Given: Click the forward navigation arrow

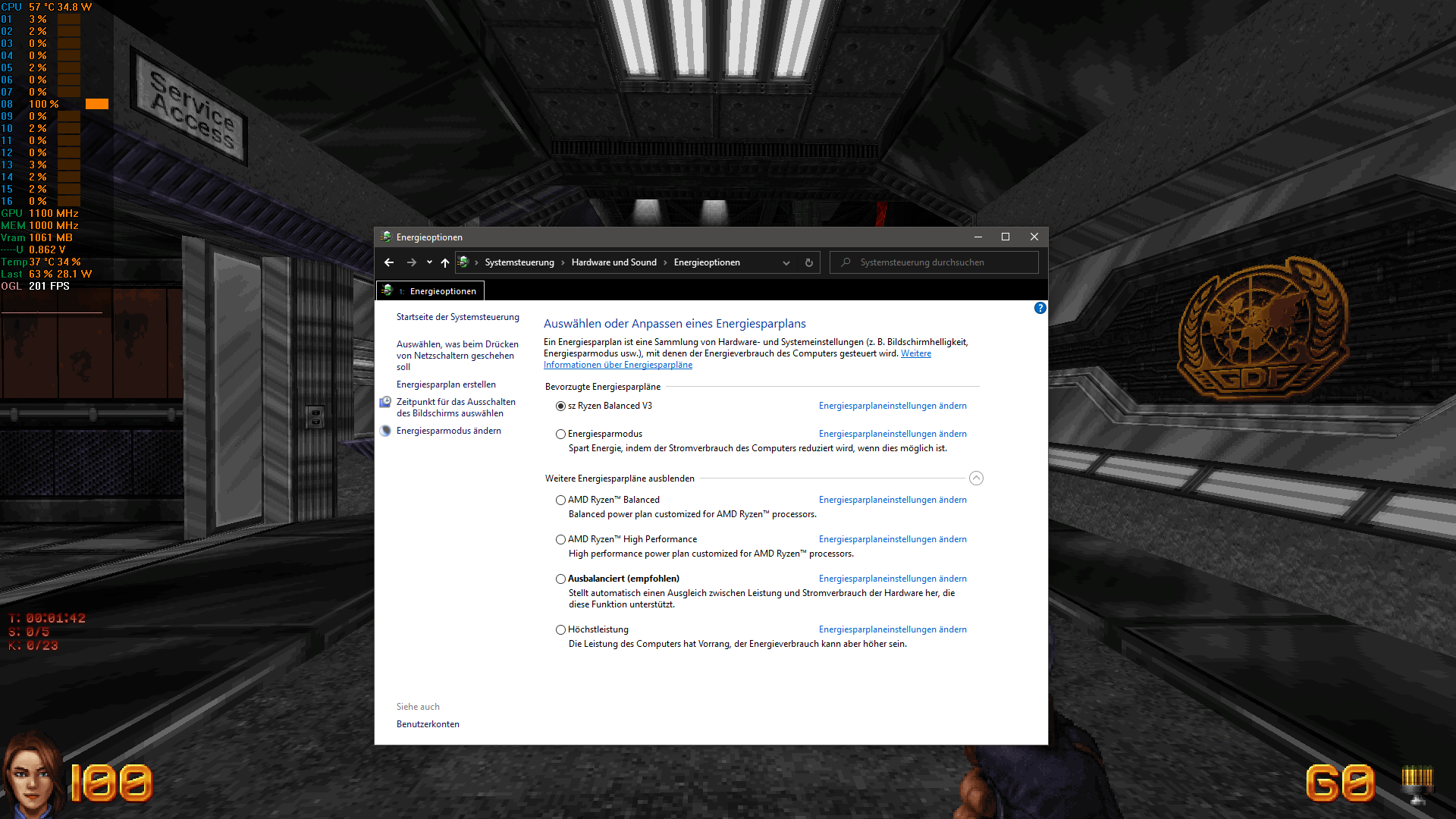Looking at the screenshot, I should coord(411,262).
